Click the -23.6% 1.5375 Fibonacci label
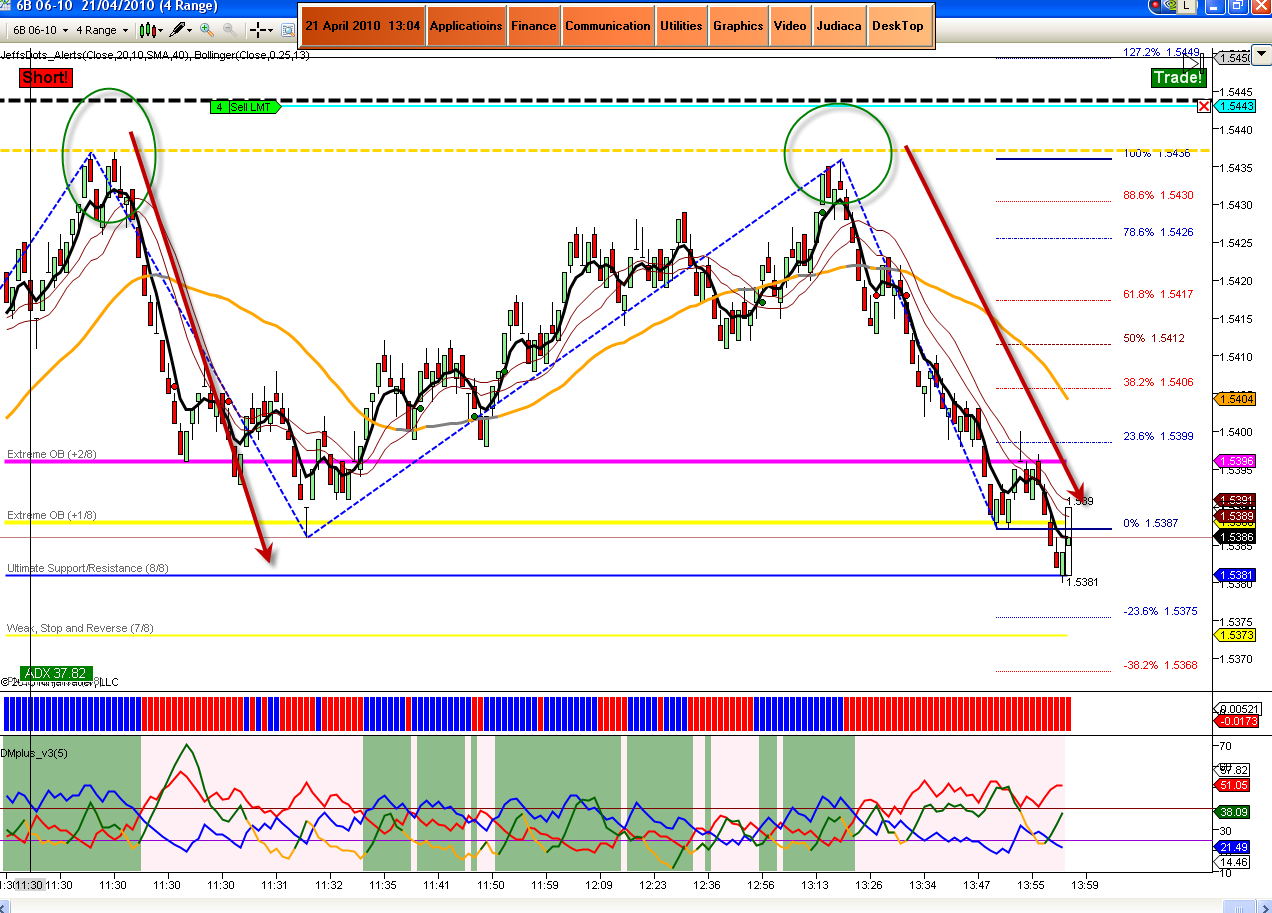 [1160, 611]
